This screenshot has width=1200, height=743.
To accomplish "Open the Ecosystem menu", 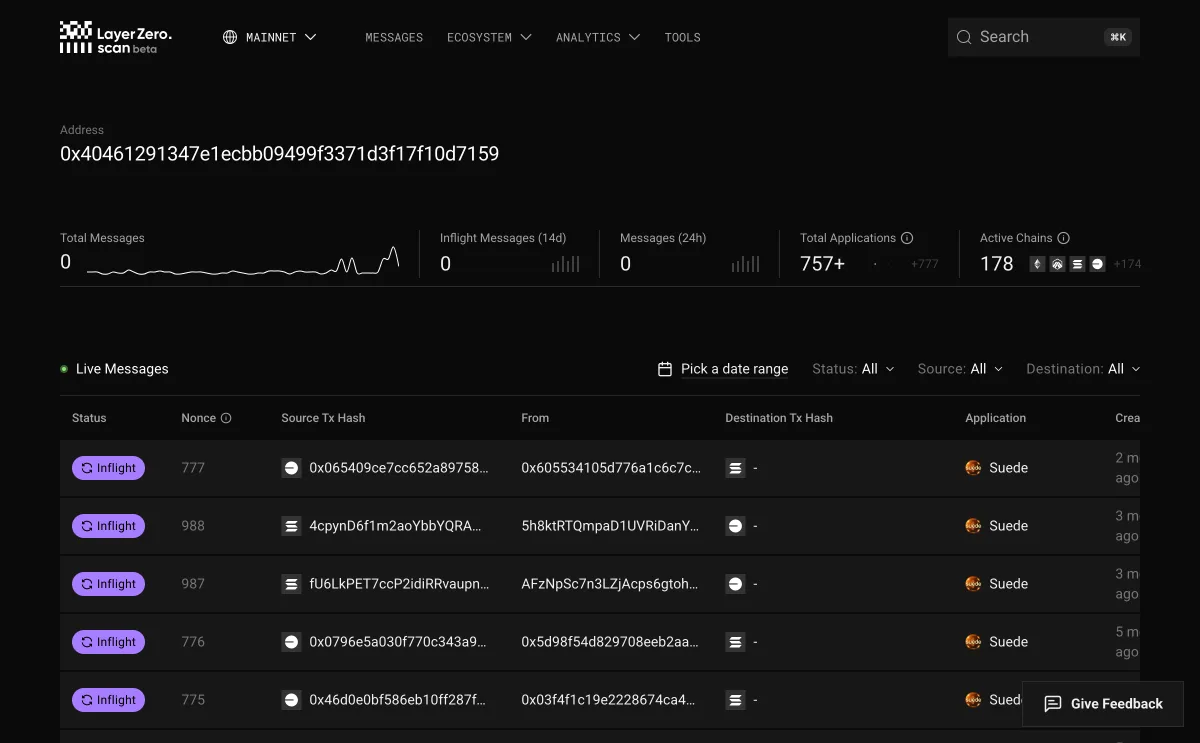I will coord(489,37).
